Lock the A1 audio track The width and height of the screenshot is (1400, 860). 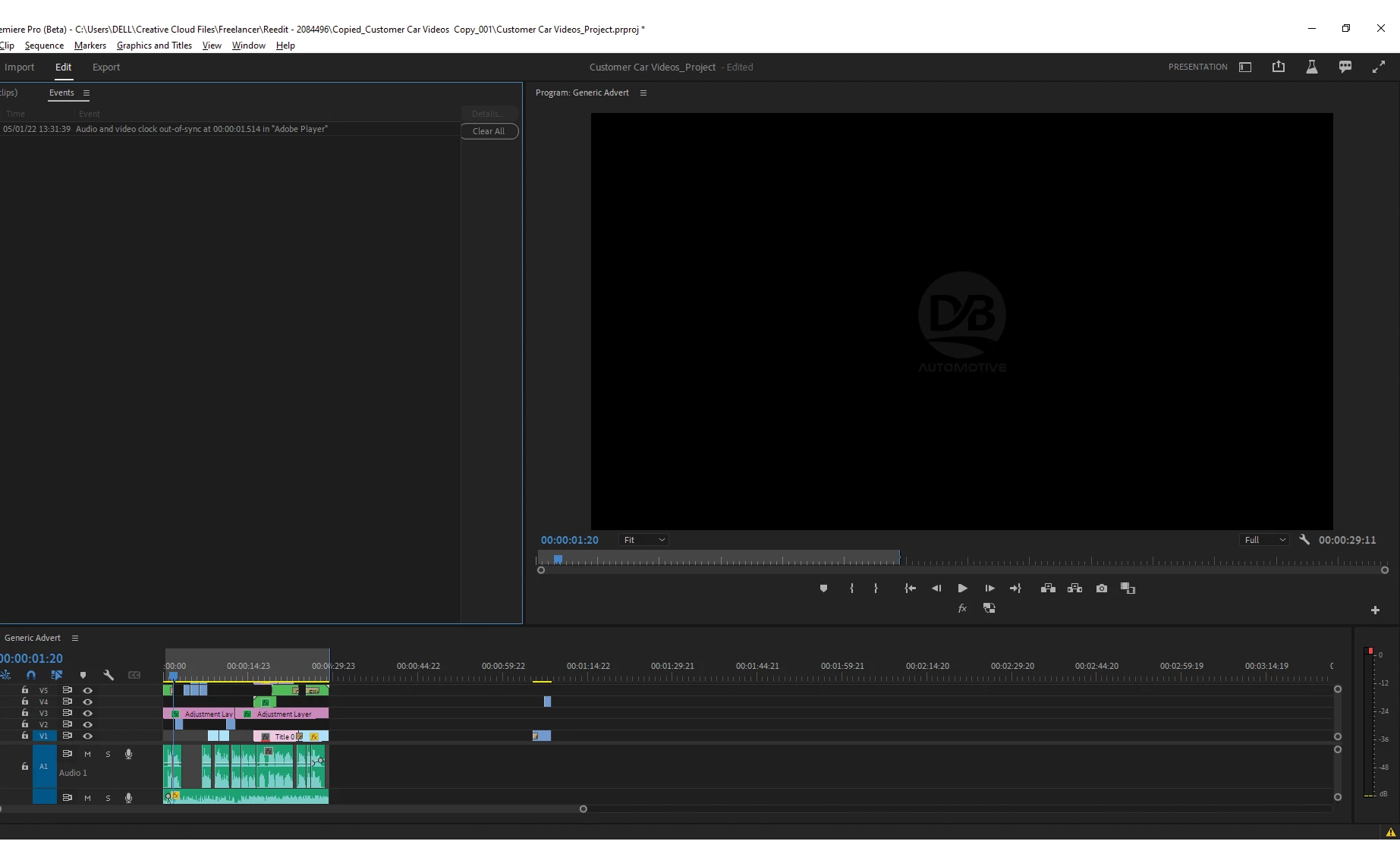pos(25,767)
